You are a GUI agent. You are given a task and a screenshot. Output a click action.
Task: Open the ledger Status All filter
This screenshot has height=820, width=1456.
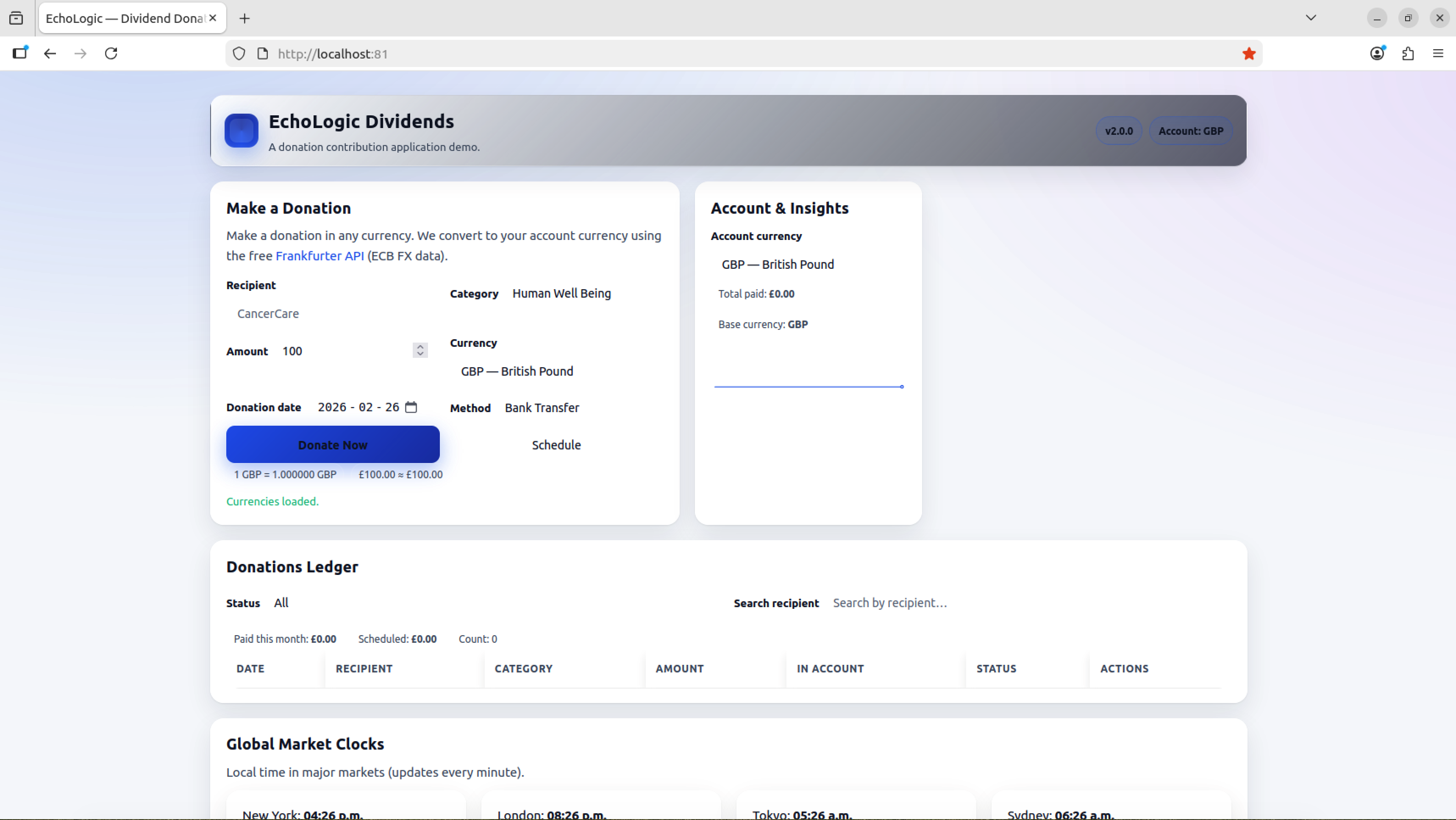[281, 603]
